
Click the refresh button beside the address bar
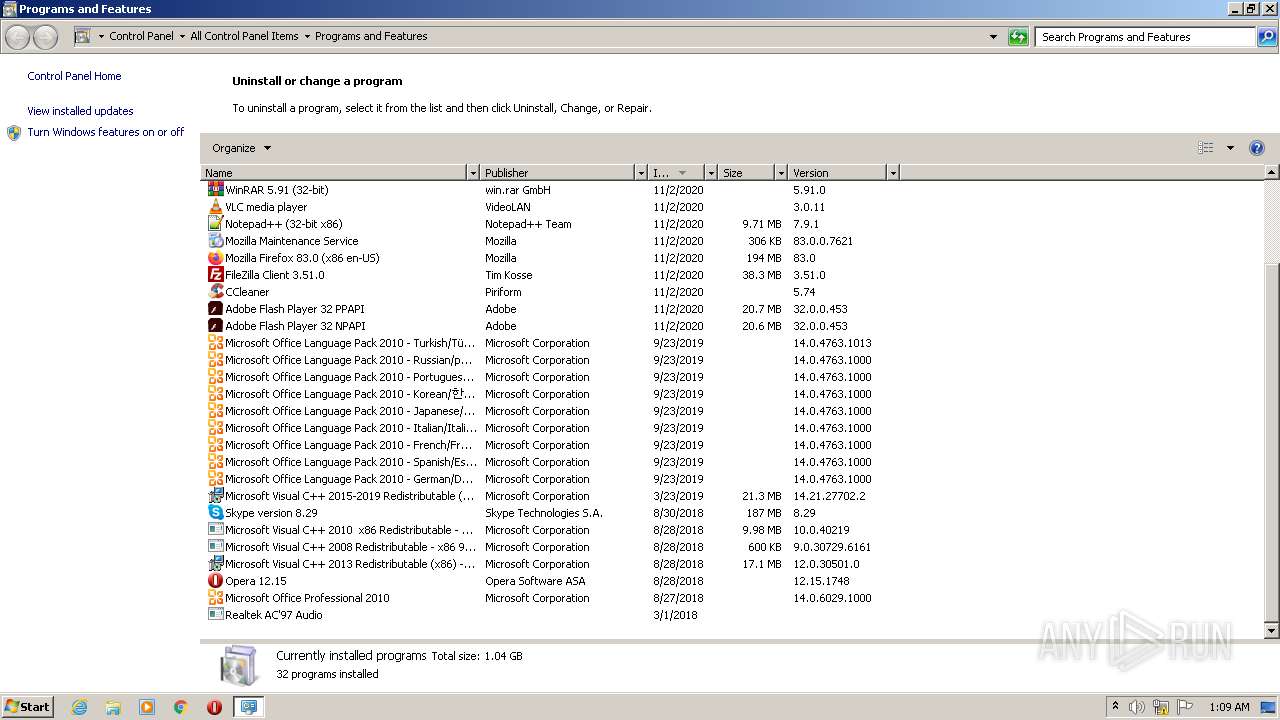[1018, 37]
